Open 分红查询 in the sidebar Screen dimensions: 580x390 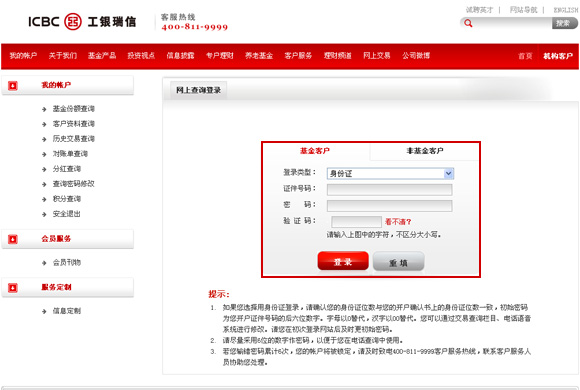coord(67,169)
